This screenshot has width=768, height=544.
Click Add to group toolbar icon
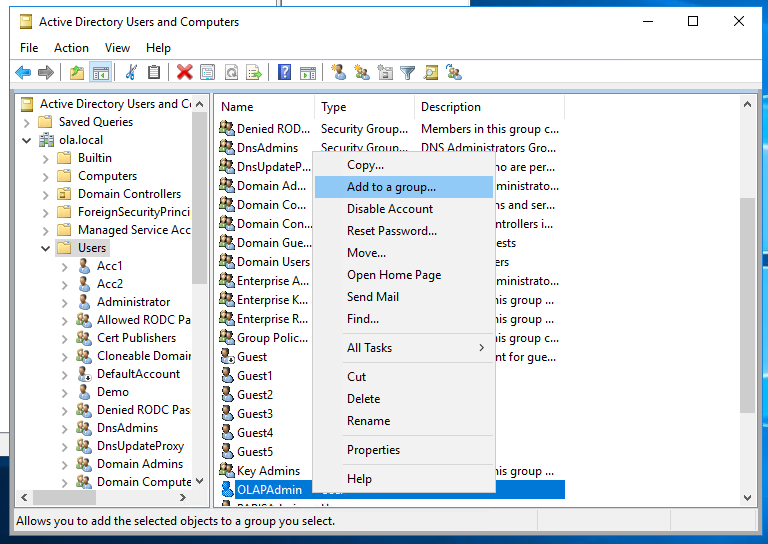[454, 72]
